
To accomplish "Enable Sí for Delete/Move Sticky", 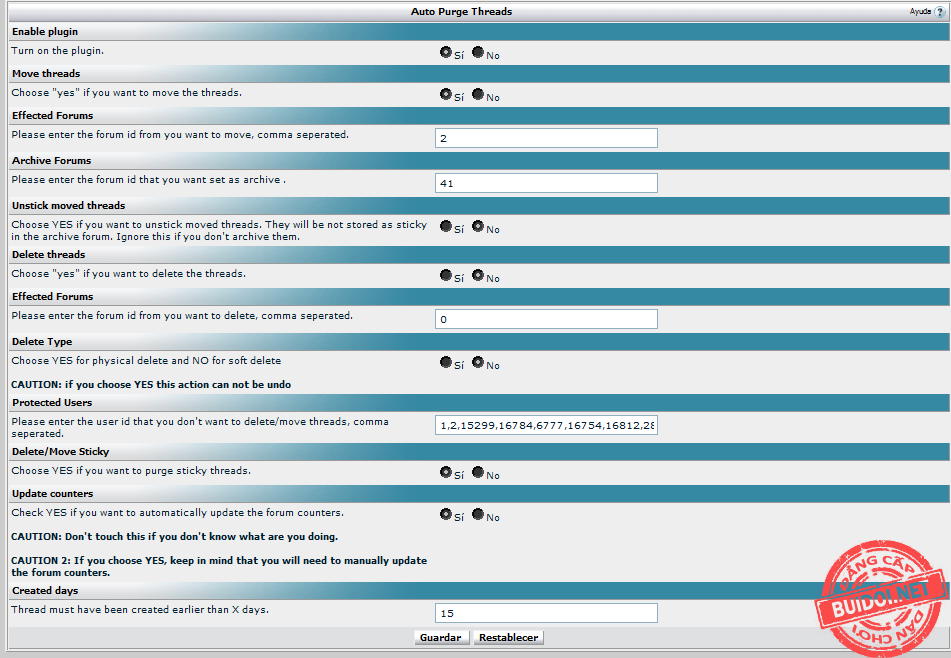I will coord(446,472).
